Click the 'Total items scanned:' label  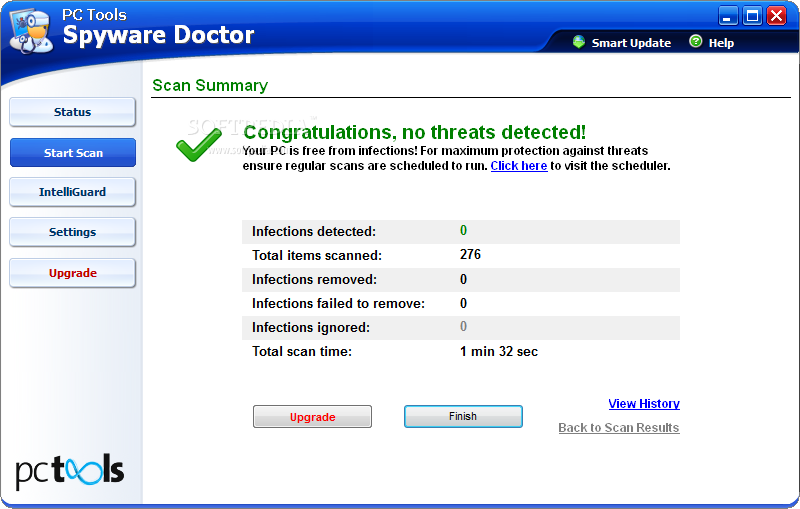[317, 256]
